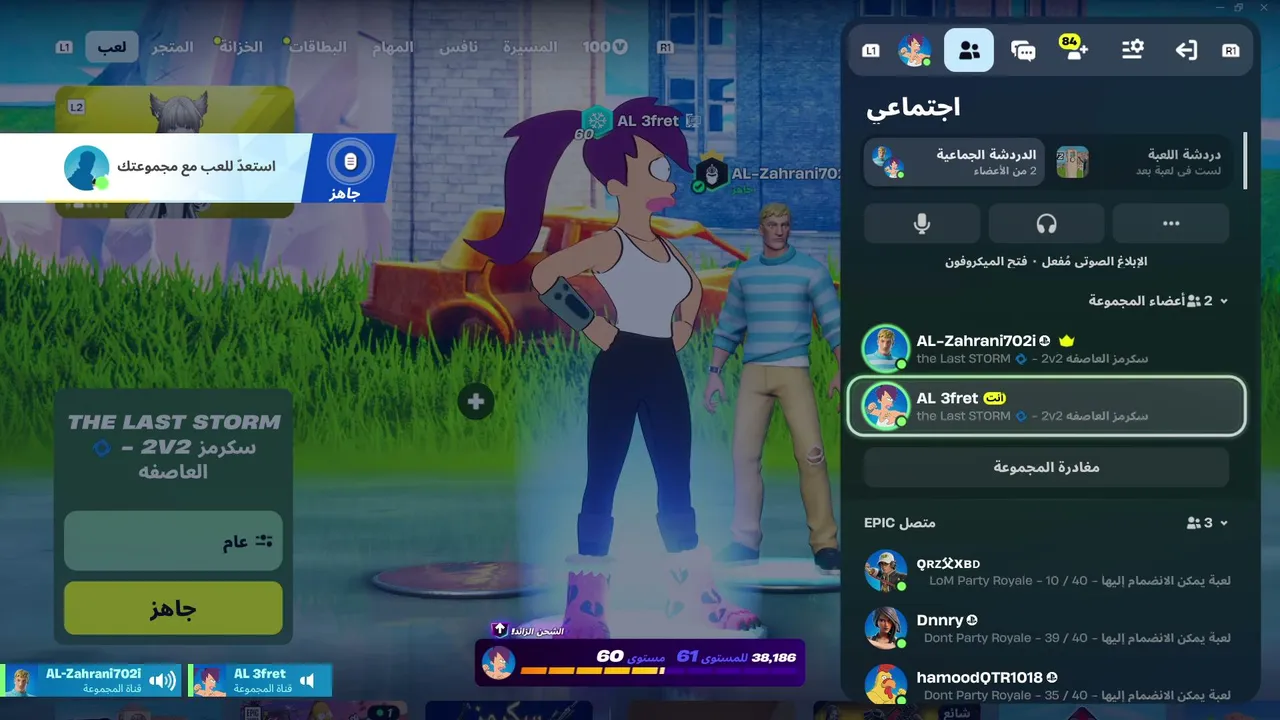Click AL-Zahrani702i's avatar in the group members list
Screen dimensions: 1280x720
click(x=886, y=349)
